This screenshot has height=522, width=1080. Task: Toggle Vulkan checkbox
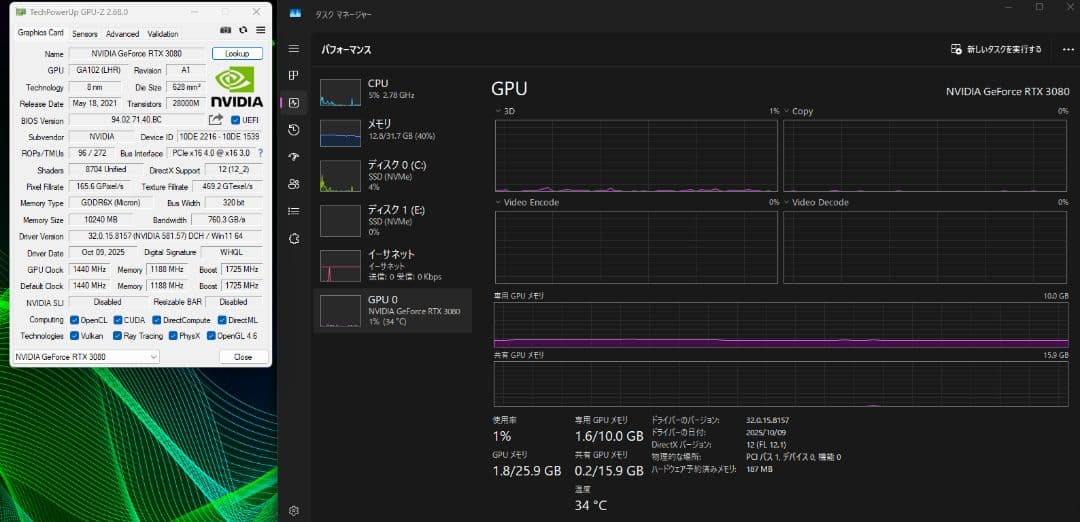click(74, 336)
